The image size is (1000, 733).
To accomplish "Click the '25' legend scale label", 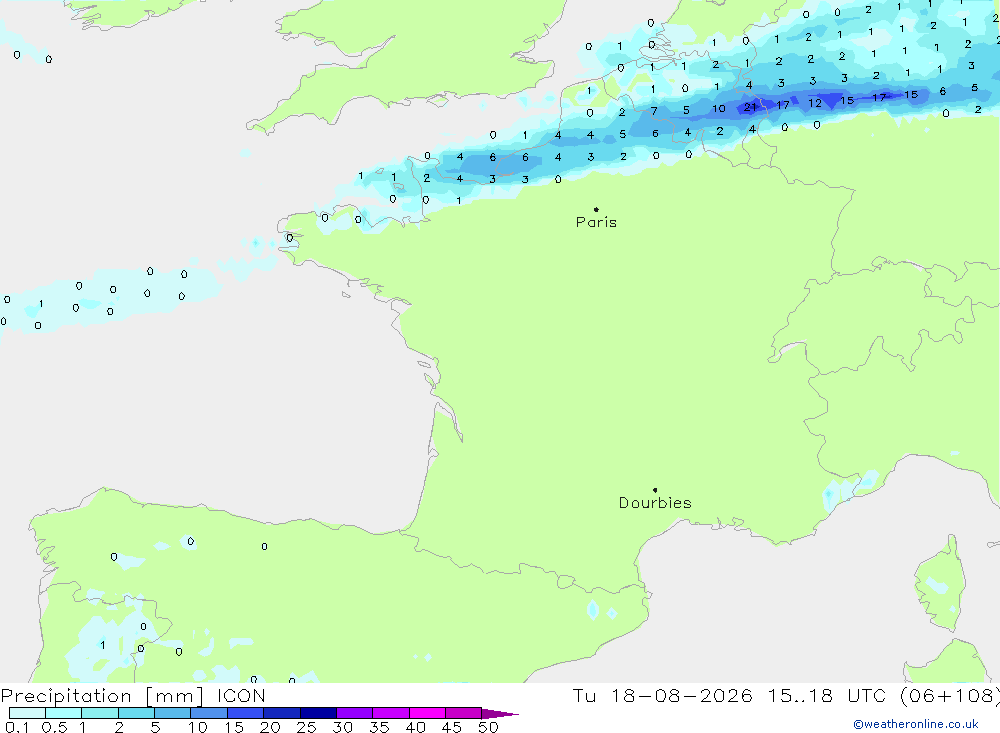I will pos(306,727).
